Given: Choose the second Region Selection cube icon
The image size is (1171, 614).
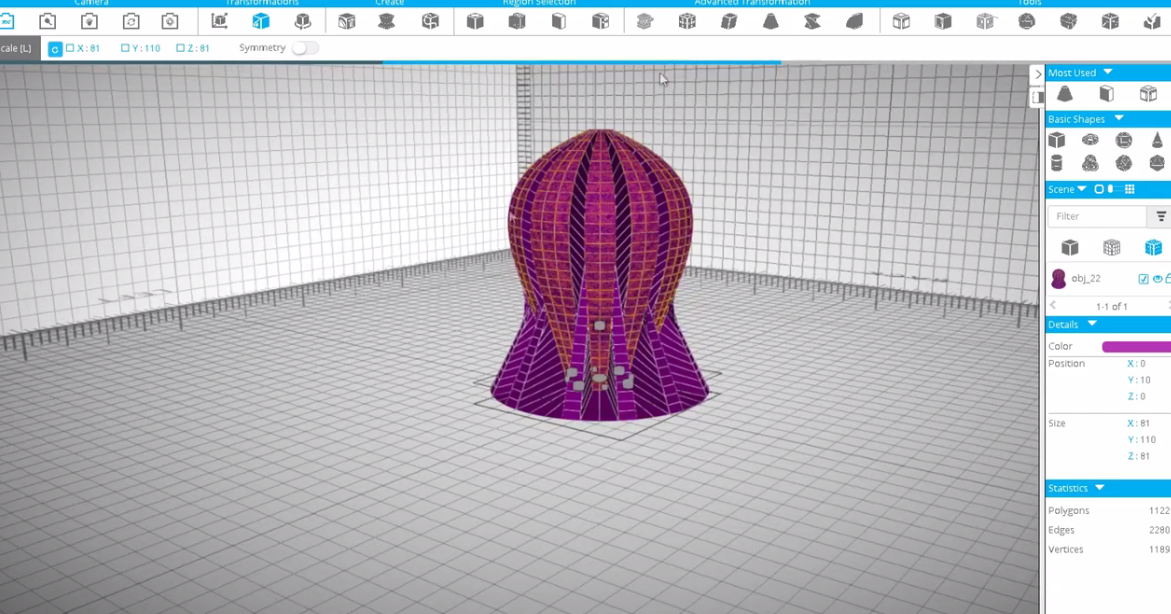Looking at the screenshot, I should pyautogui.click(x=517, y=21).
